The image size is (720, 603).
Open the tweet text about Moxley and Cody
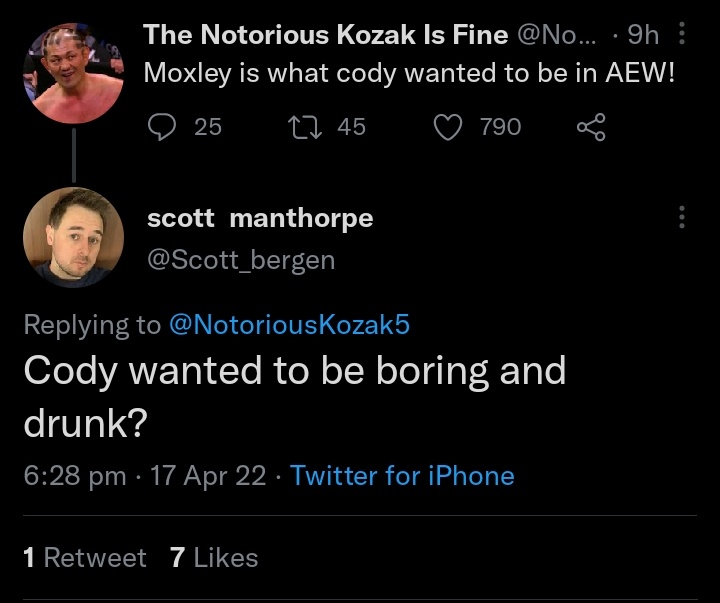click(409, 73)
